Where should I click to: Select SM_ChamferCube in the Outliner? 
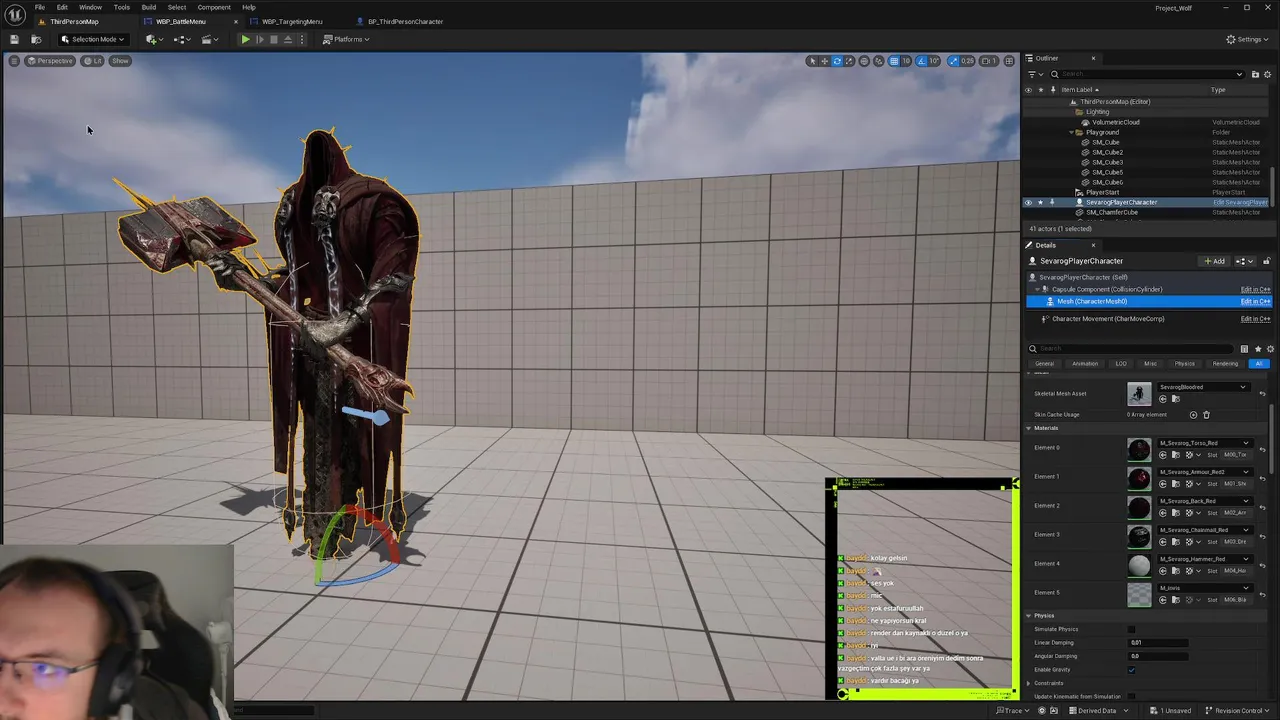pos(1111,212)
